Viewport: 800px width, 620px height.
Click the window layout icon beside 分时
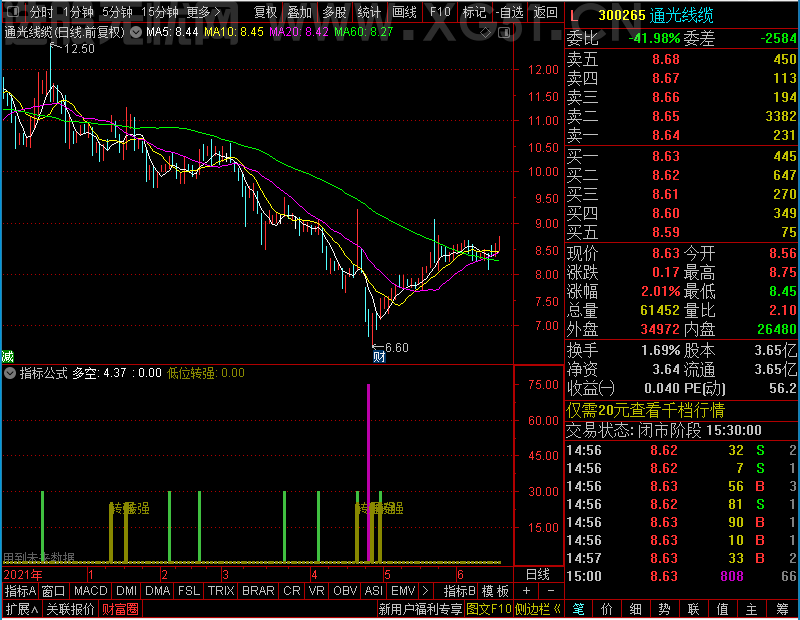pyautogui.click(x=13, y=11)
